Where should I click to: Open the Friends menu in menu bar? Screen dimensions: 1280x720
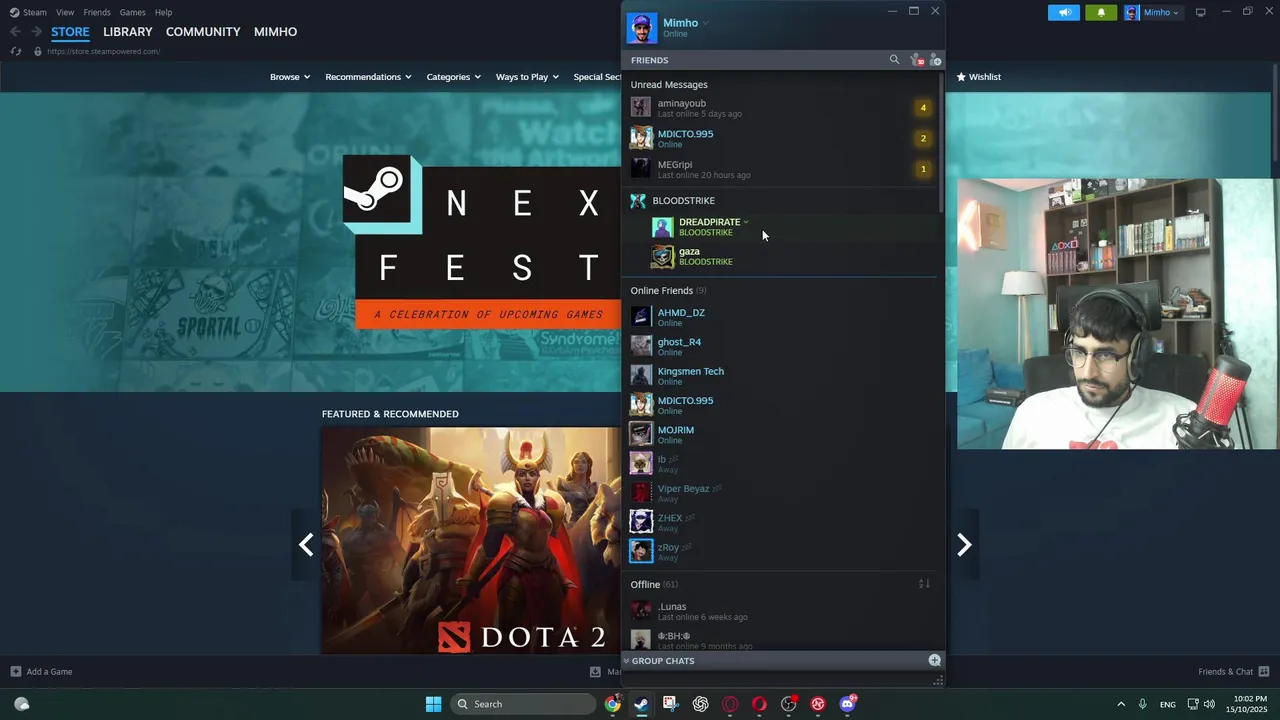(97, 12)
